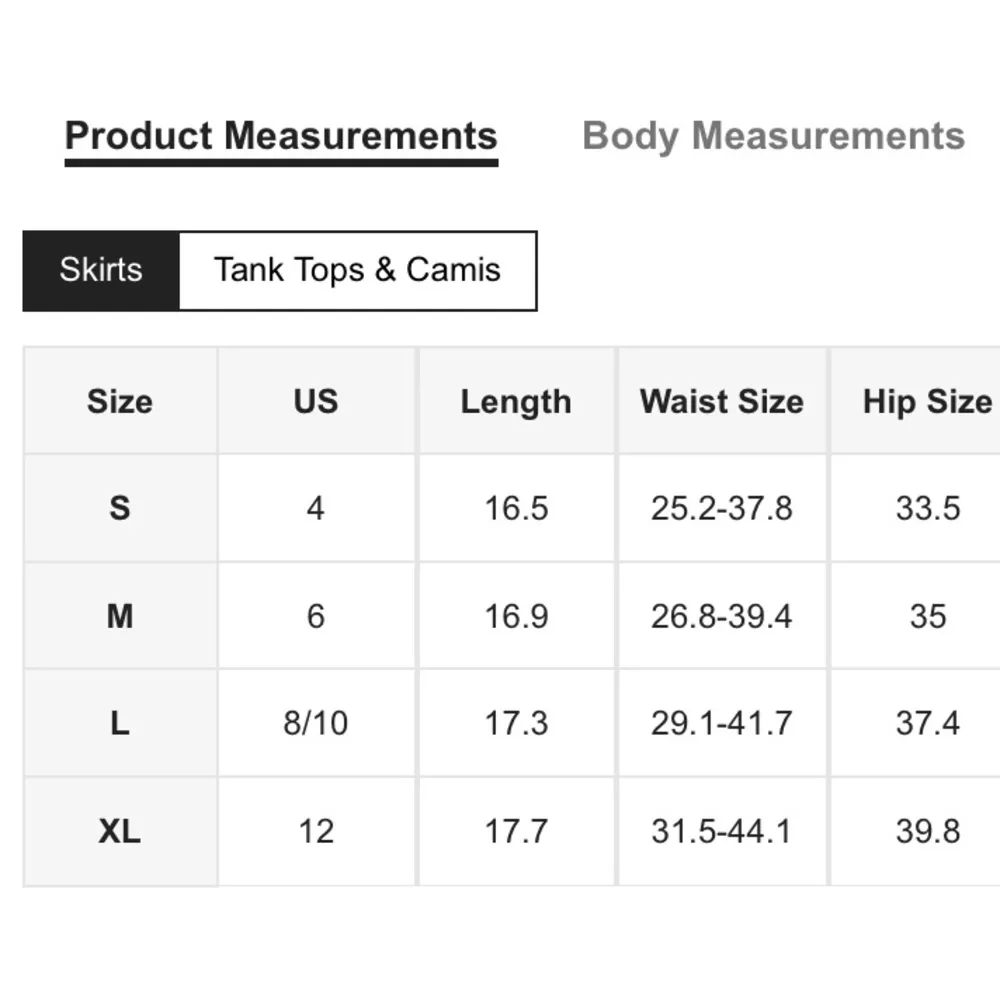Click the US column header
Screen dimensions: 1000x1000
tap(316, 402)
